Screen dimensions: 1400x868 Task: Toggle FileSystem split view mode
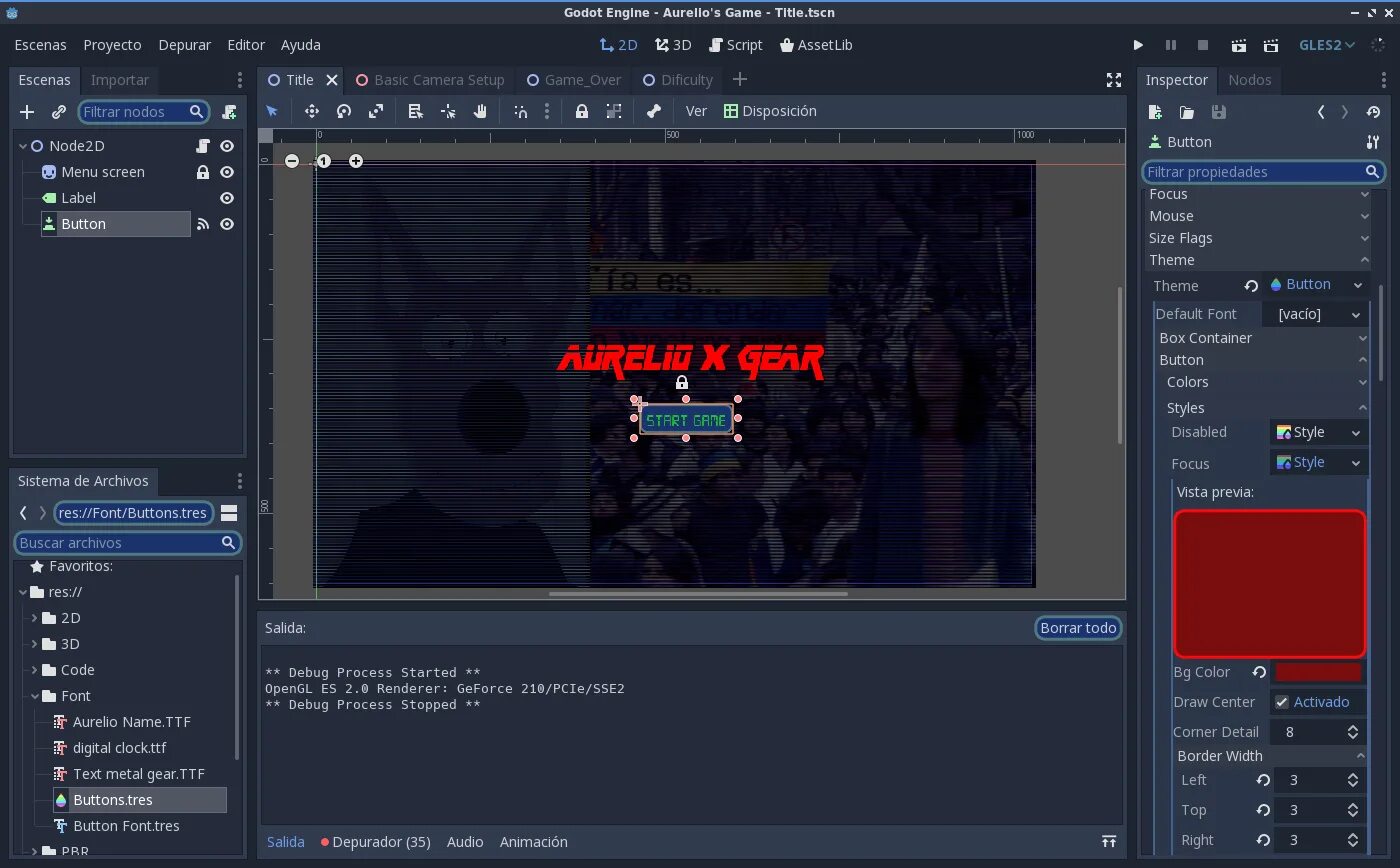tap(229, 513)
